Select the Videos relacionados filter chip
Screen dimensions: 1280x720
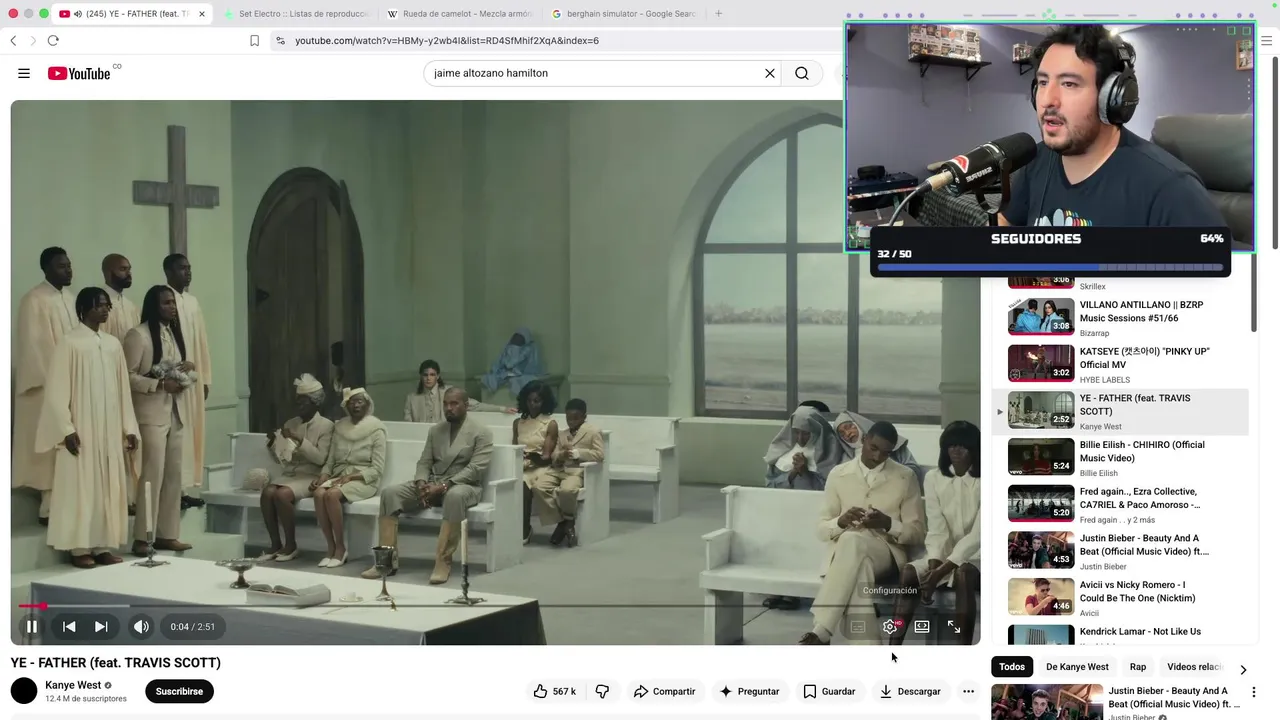1194,667
